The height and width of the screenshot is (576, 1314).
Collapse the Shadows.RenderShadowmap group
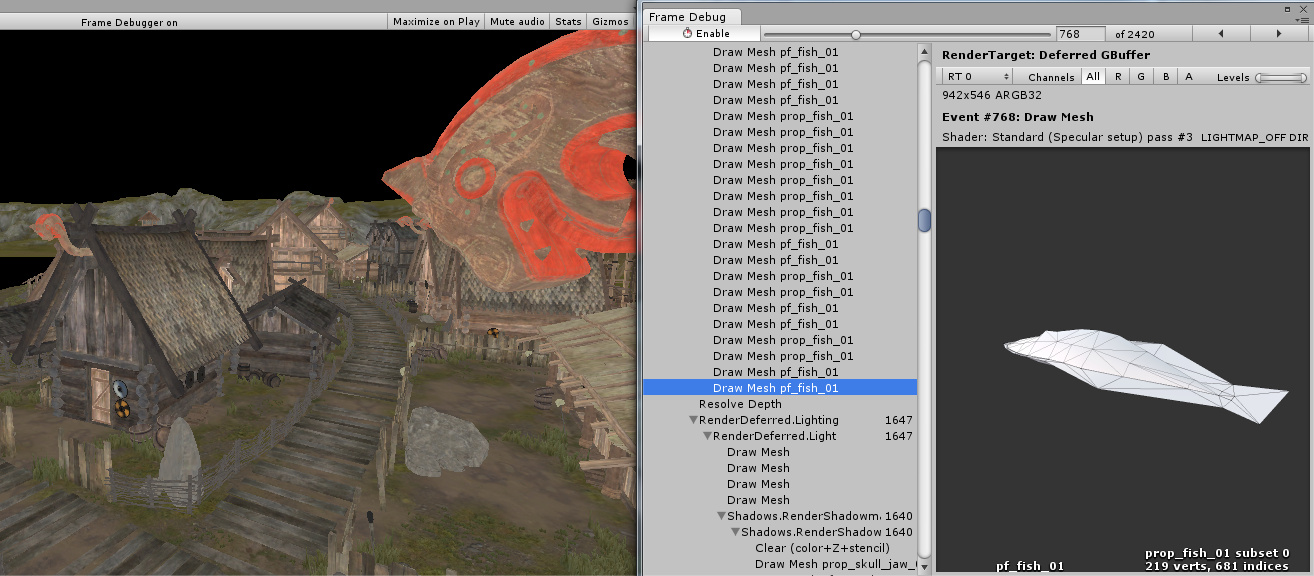point(721,516)
